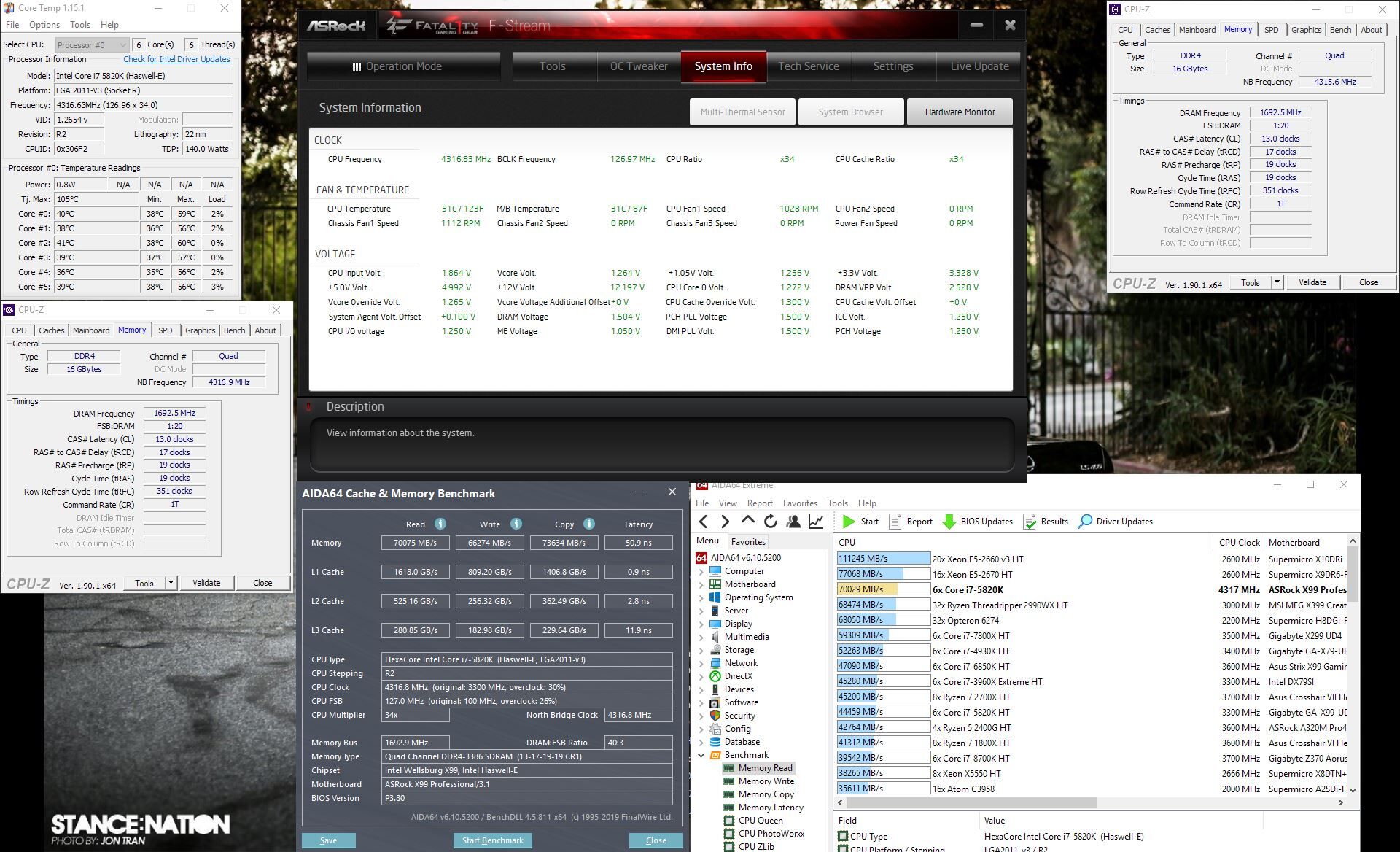Click the CPU Clock column header

tap(1238, 542)
